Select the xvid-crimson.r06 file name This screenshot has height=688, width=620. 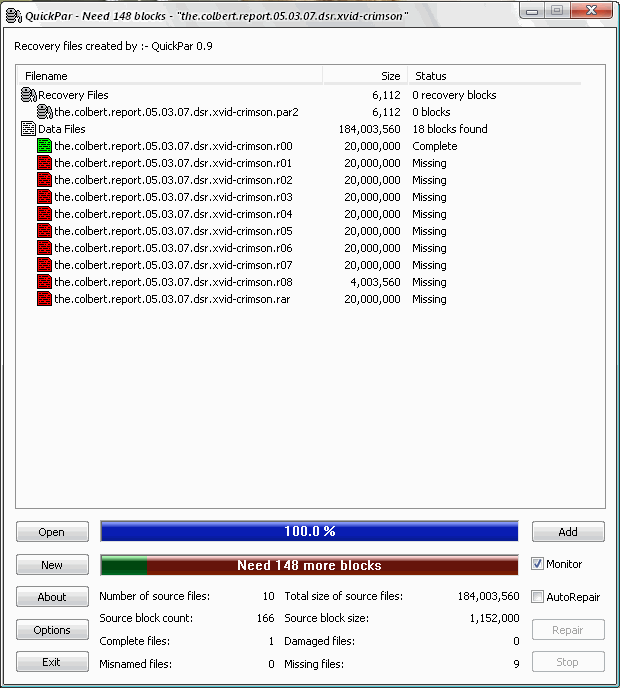point(173,248)
